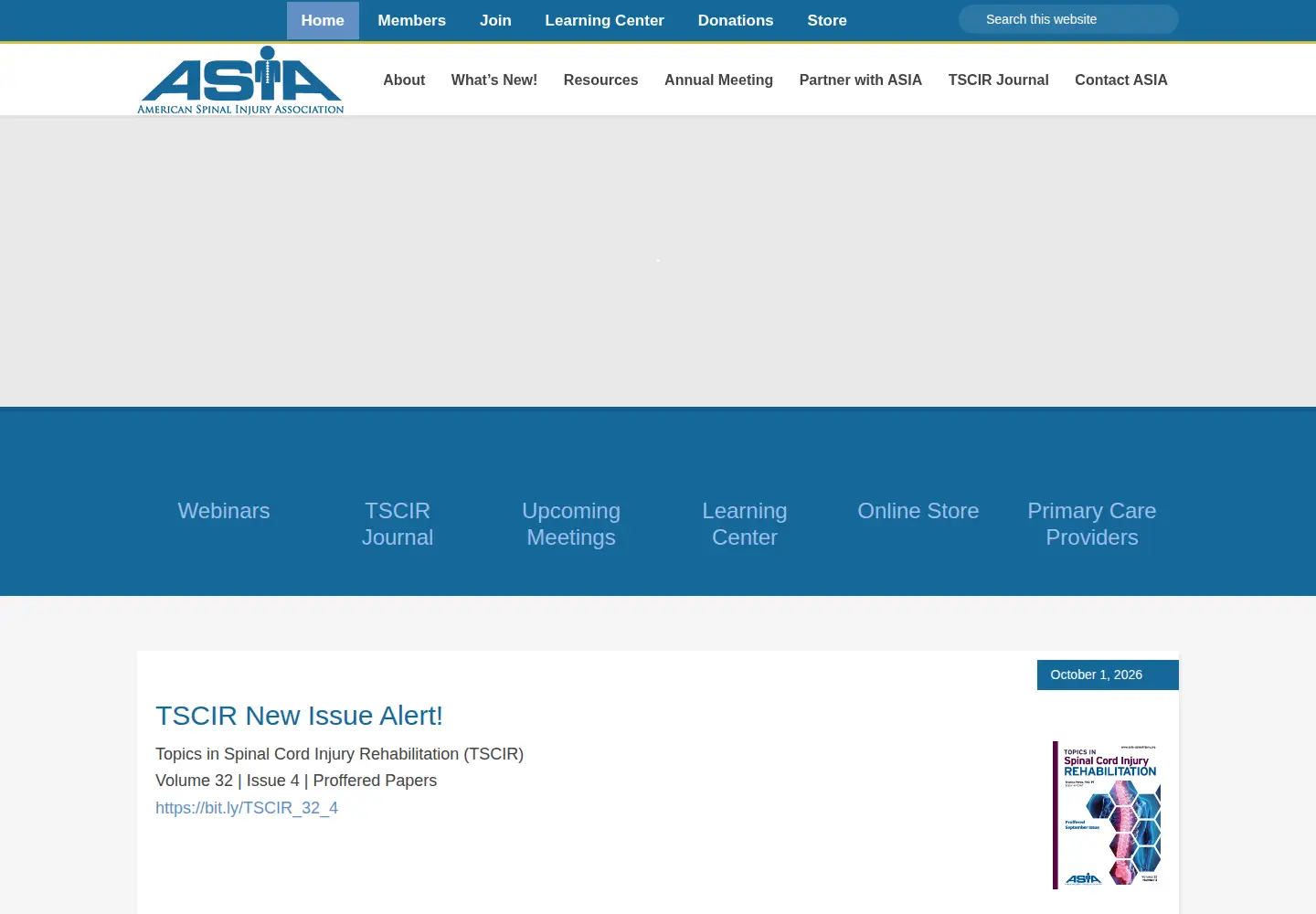Image resolution: width=1316 pixels, height=914 pixels.
Task: Go to Contact ASIA
Action: tap(1121, 80)
